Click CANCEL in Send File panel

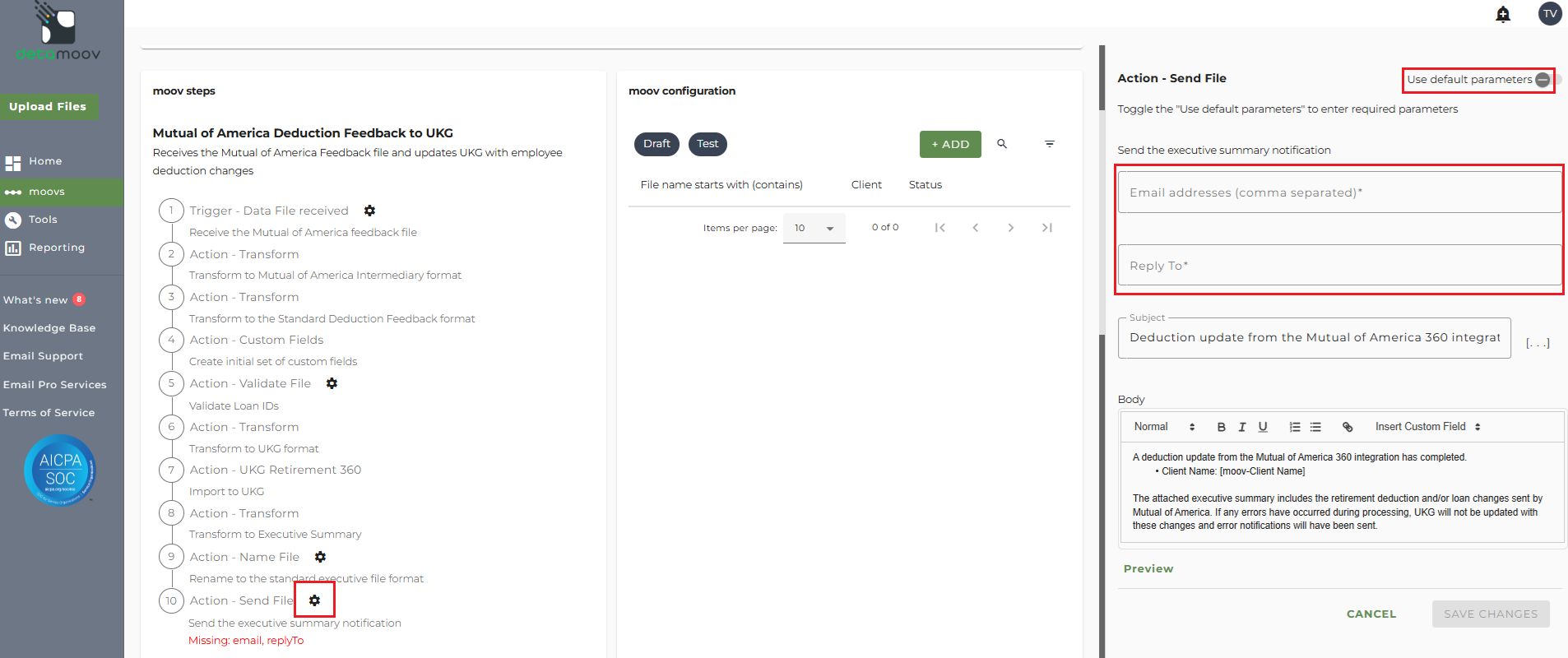1371,614
